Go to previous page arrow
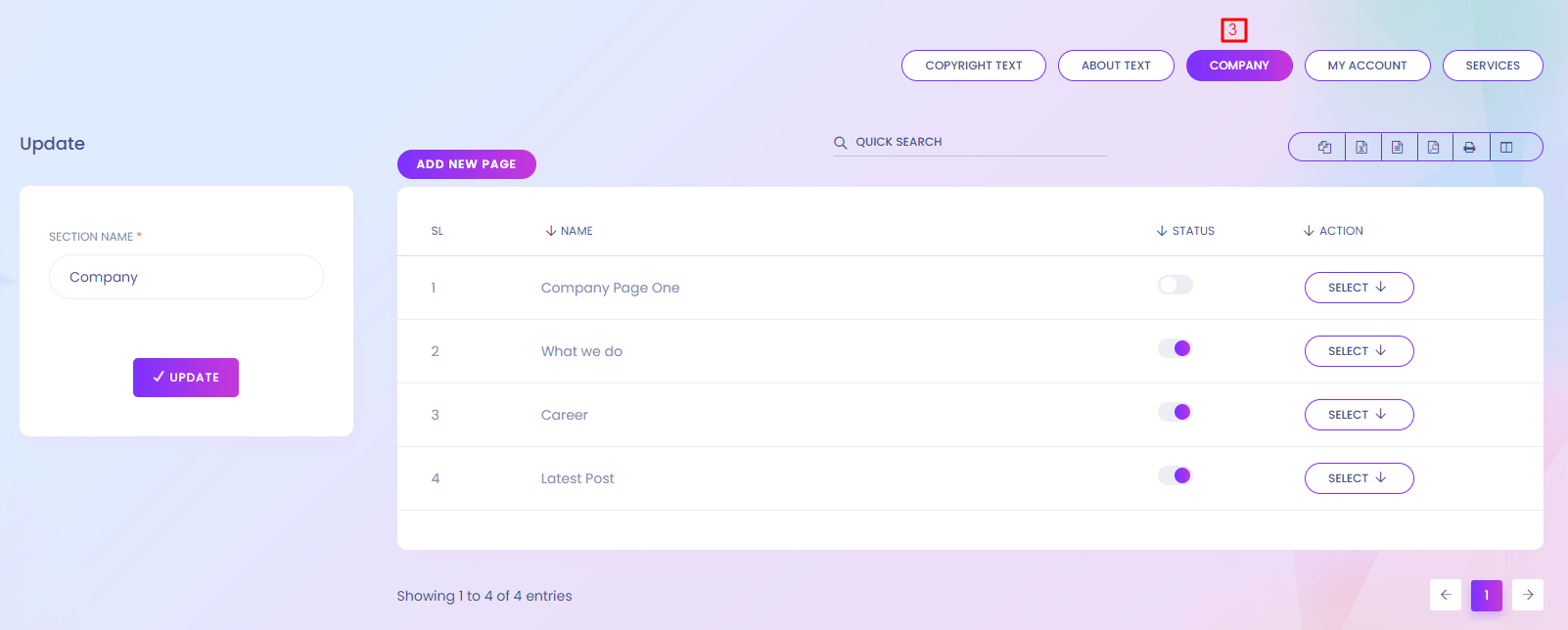 point(1446,595)
